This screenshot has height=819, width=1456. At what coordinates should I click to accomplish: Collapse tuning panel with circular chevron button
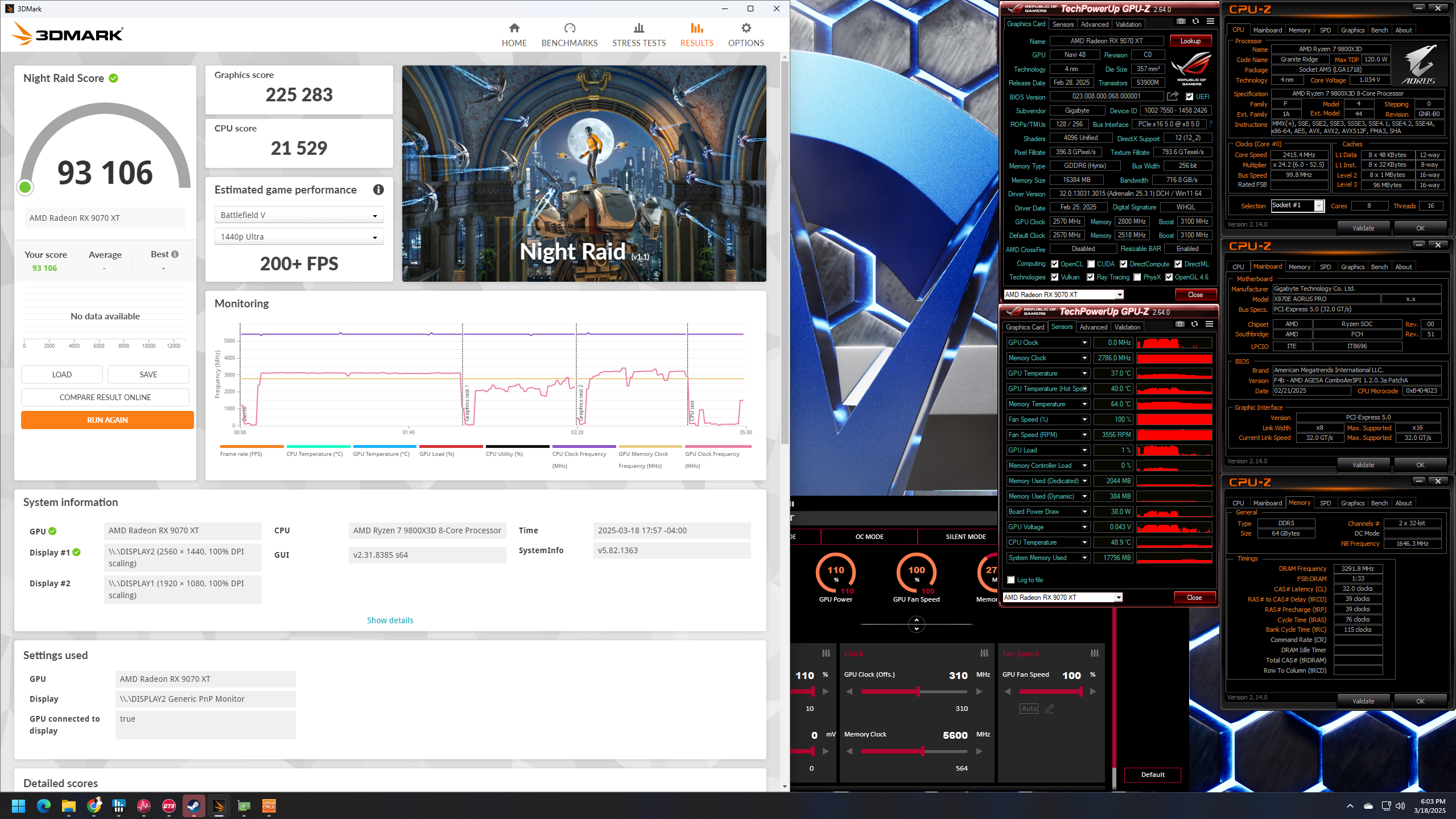916,624
